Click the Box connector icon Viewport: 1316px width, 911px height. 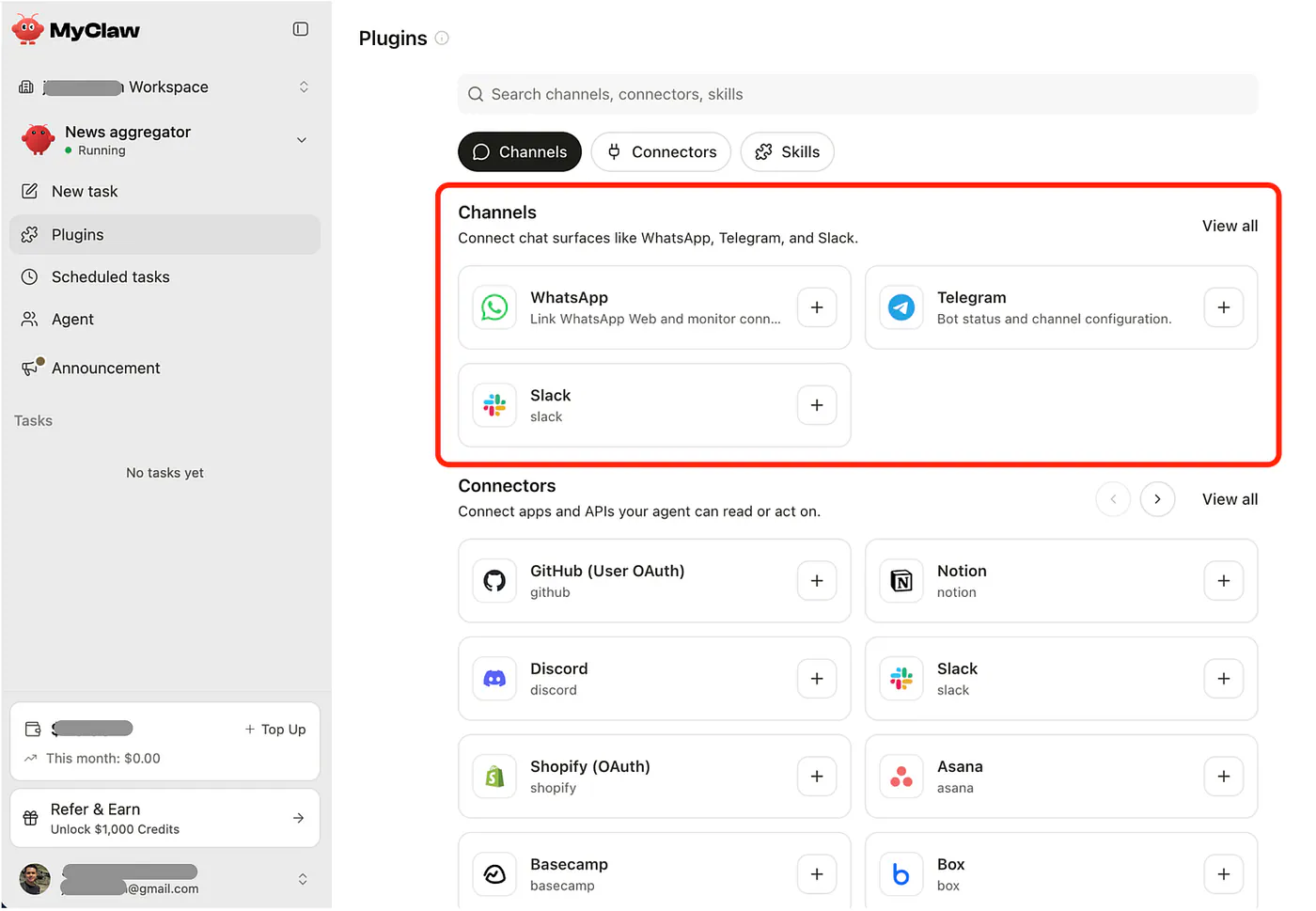click(901, 874)
